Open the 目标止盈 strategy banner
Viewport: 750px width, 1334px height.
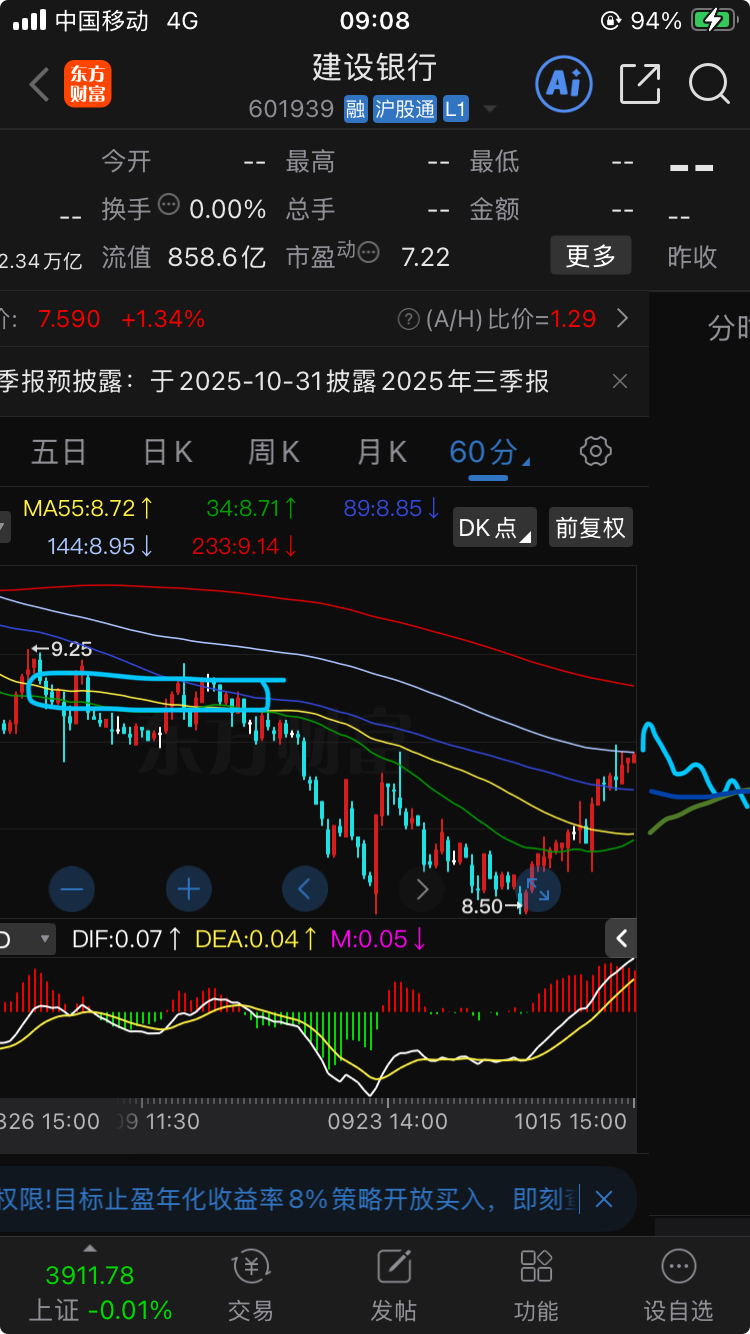click(290, 1199)
